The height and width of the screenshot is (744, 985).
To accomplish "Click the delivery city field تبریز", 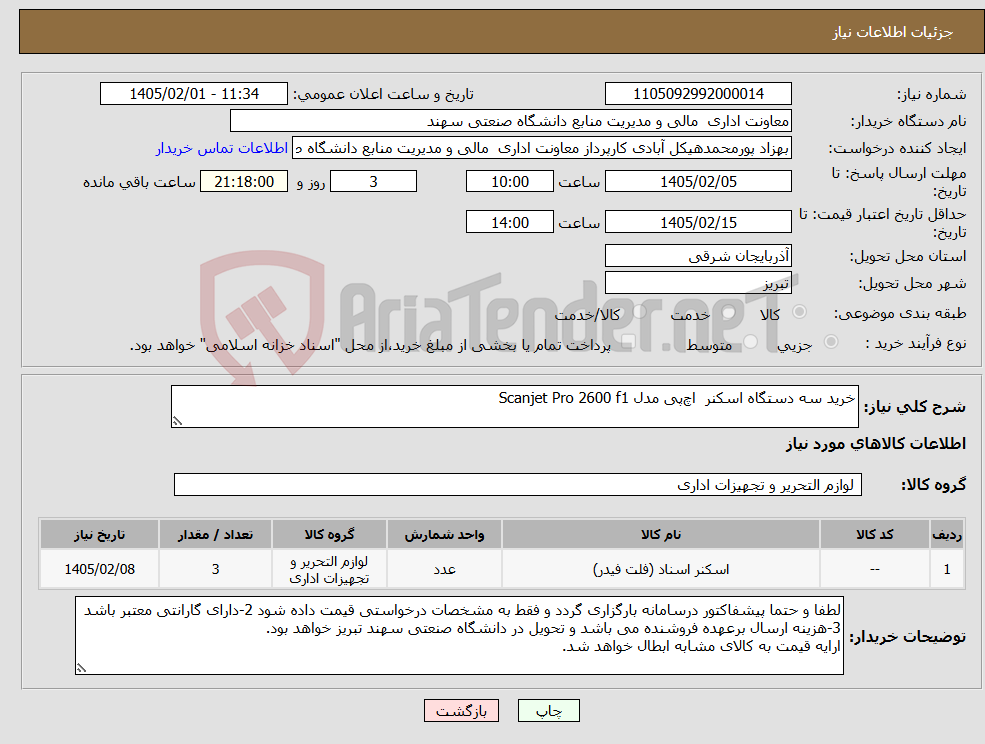I will (x=698, y=283).
